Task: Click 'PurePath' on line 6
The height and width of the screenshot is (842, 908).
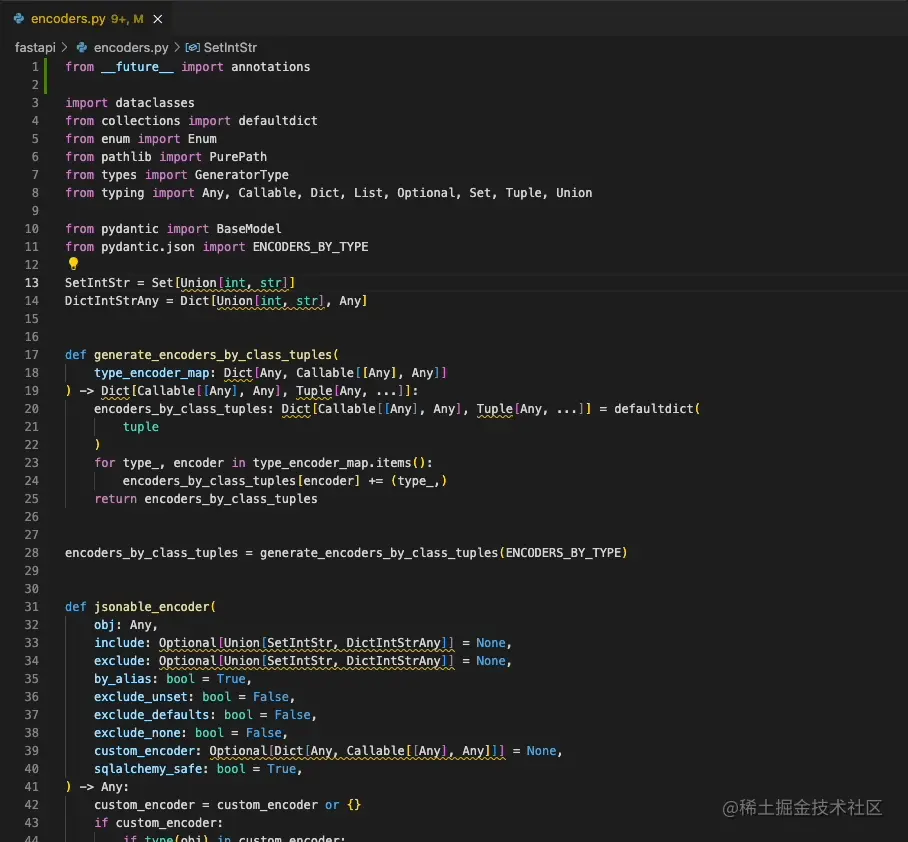Action: click(238, 156)
